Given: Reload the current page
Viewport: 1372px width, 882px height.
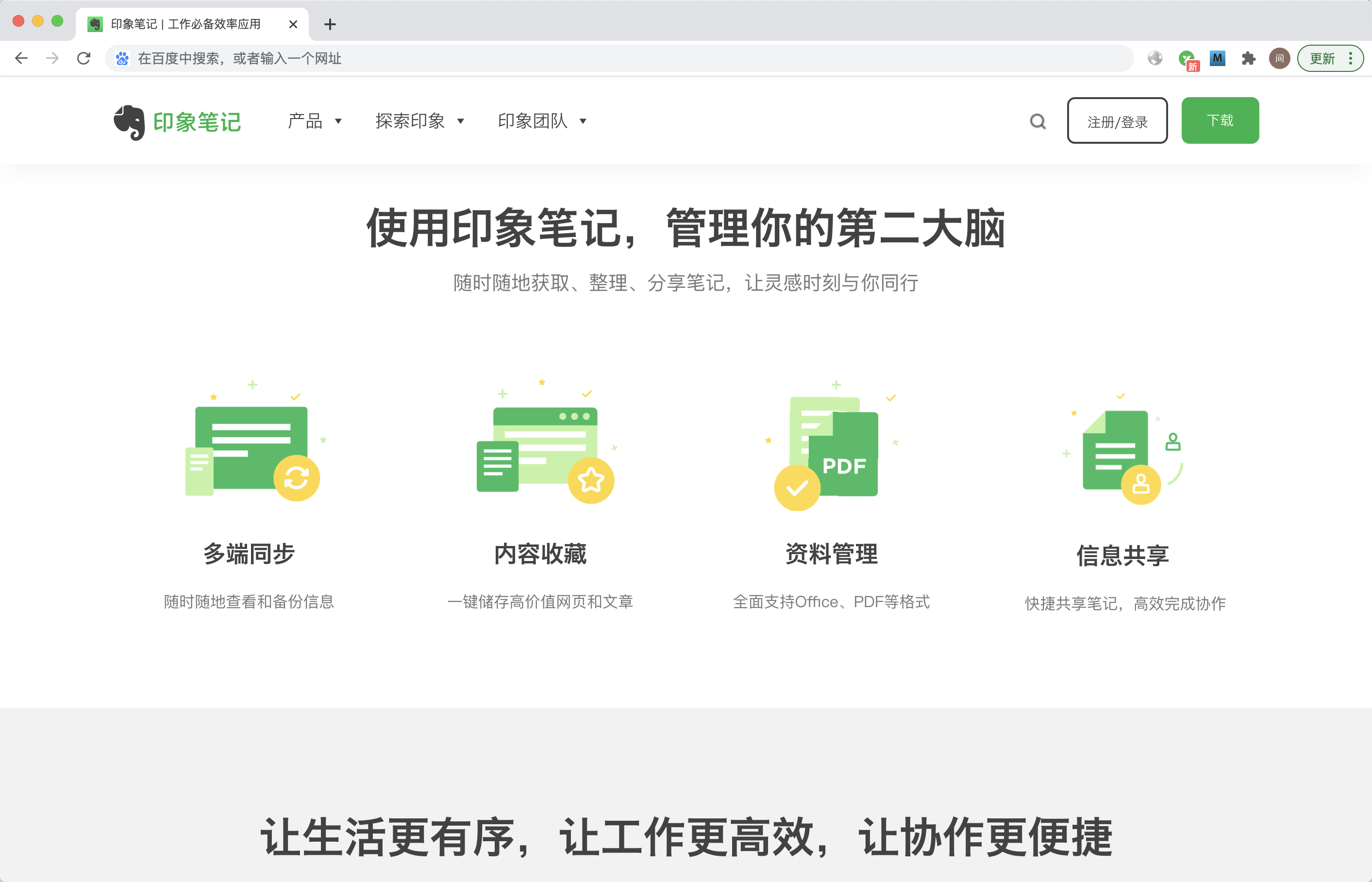Looking at the screenshot, I should pos(84,58).
